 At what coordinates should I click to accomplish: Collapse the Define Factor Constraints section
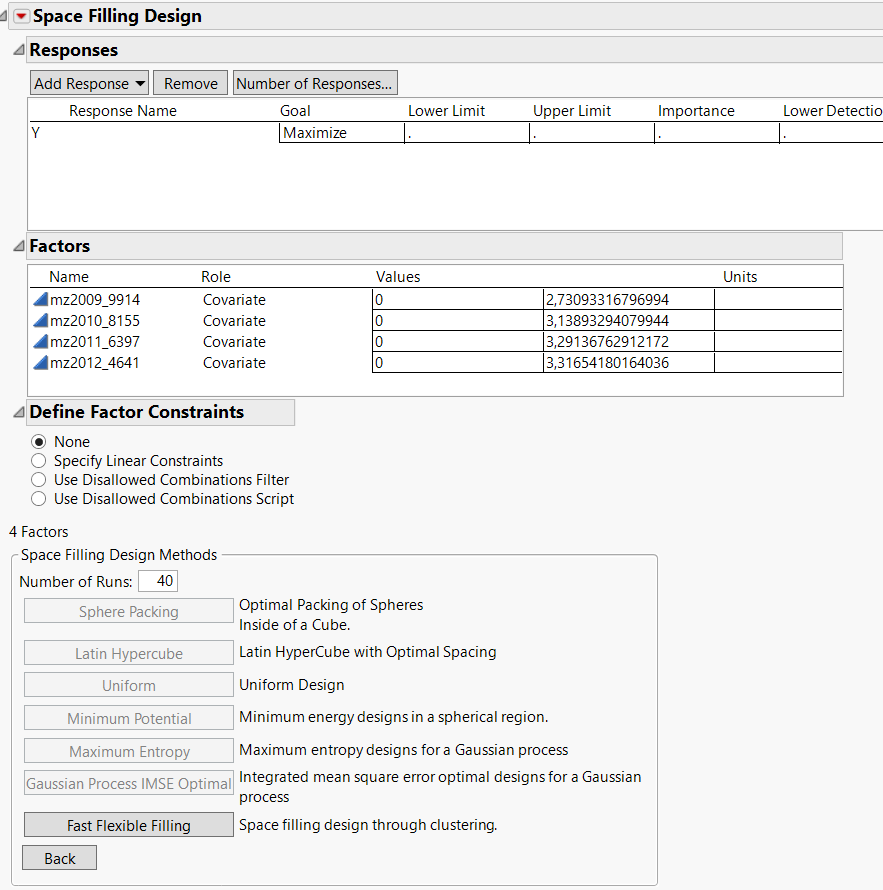[17, 412]
